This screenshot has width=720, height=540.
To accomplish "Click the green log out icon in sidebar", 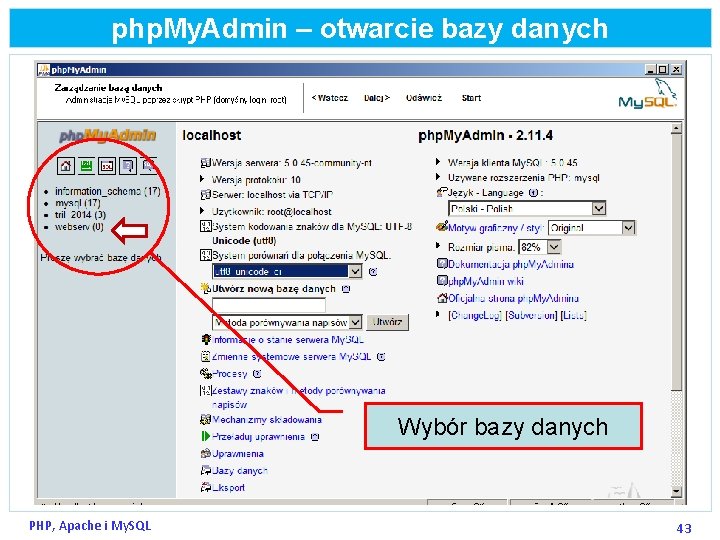I will (86, 166).
